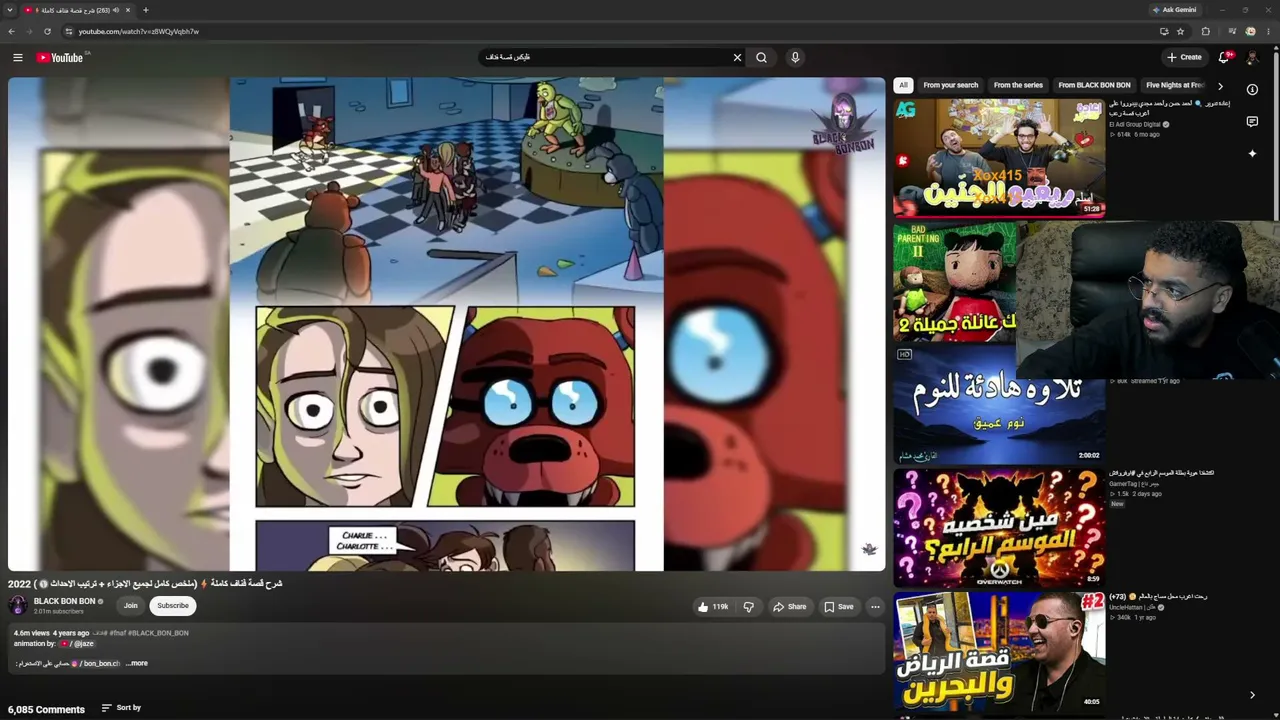
Task: Run search with the magnifier button
Action: [x=761, y=57]
